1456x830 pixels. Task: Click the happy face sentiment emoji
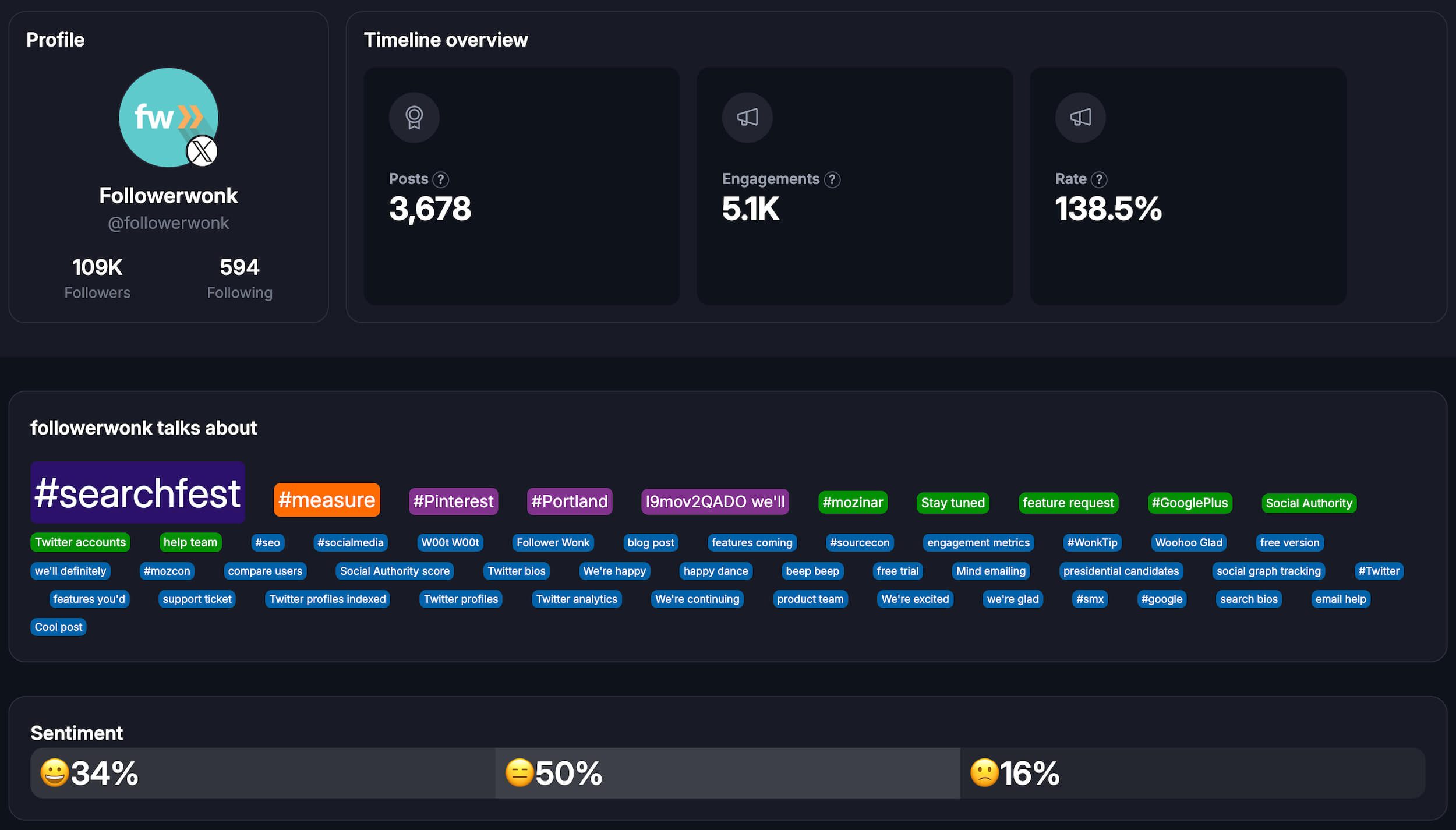(x=54, y=773)
